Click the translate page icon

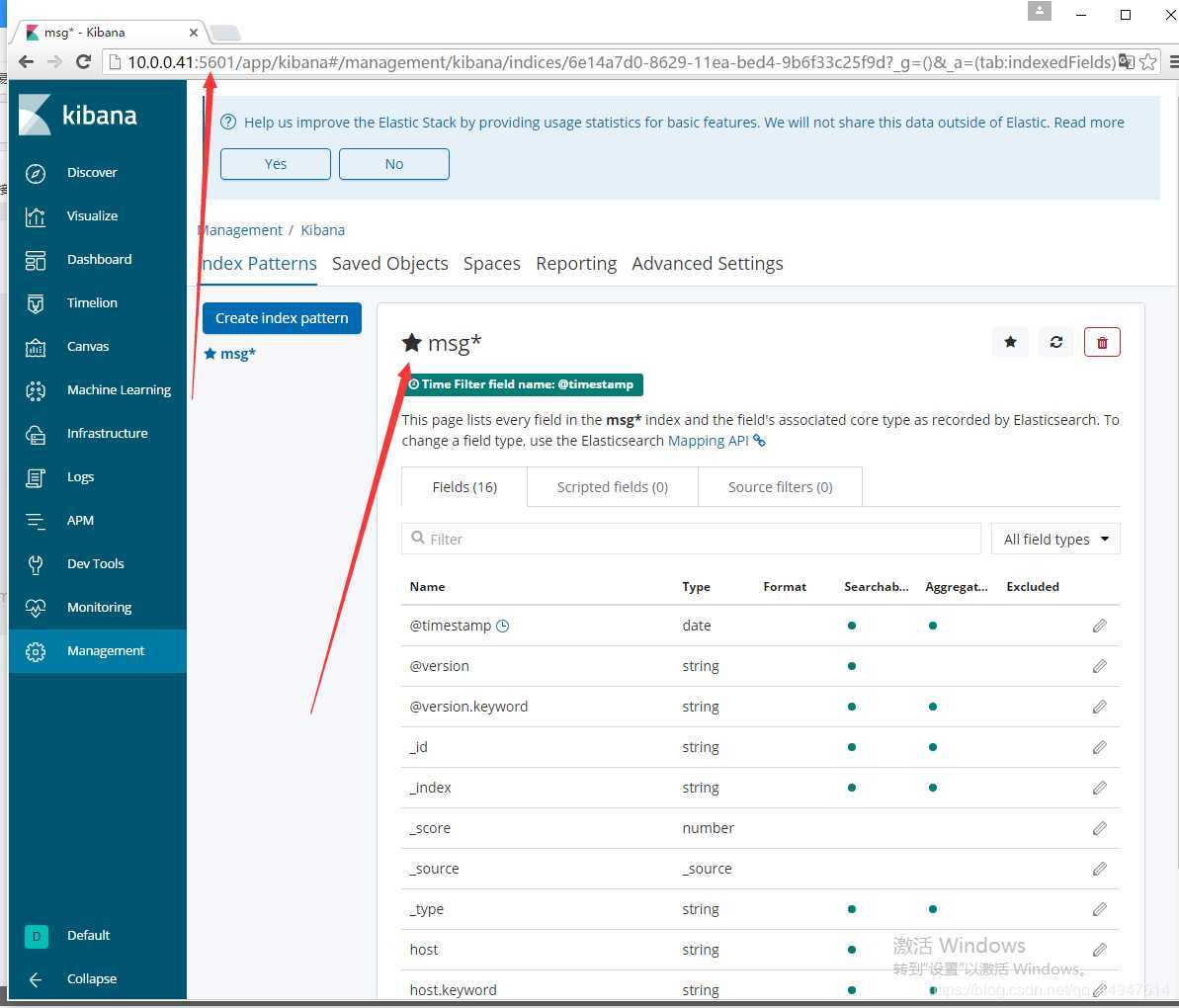click(x=1127, y=61)
